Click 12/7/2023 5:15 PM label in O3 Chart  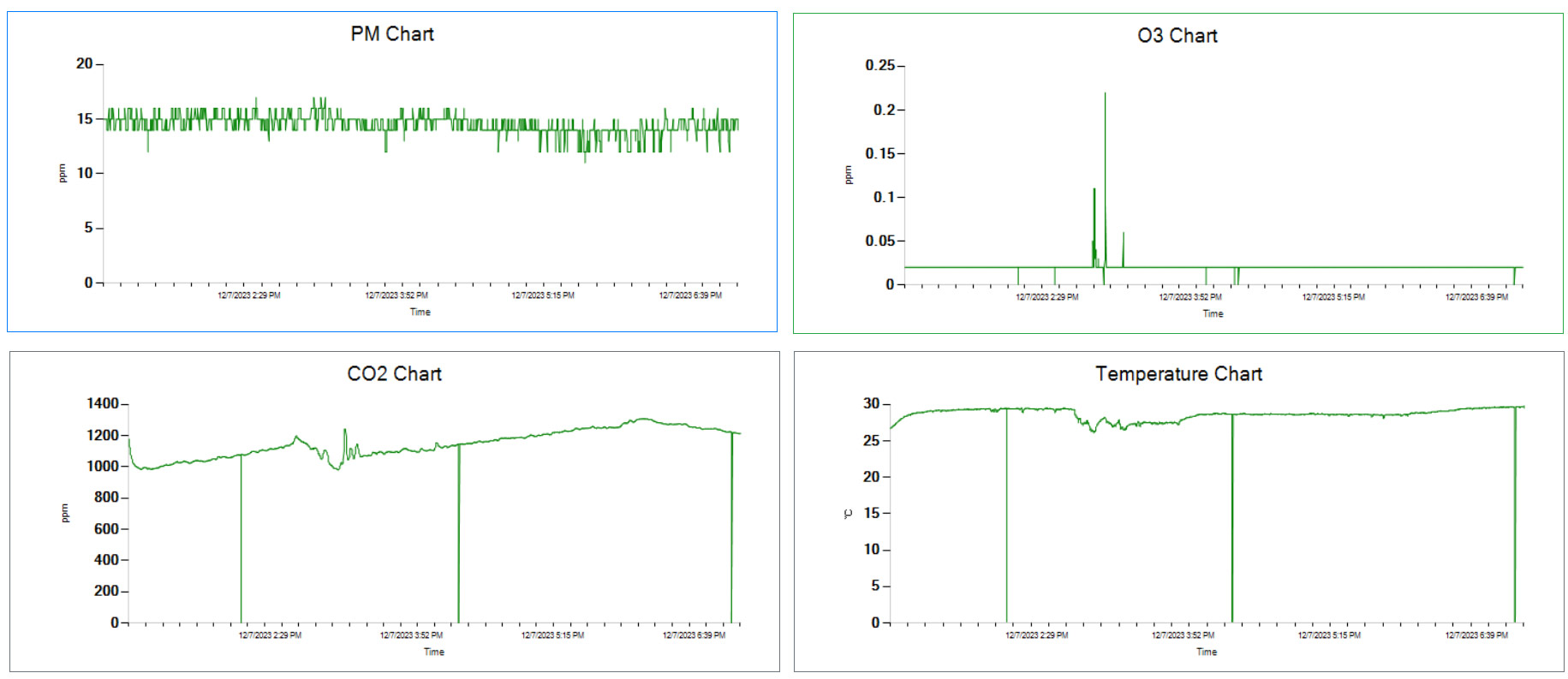(x=1334, y=297)
